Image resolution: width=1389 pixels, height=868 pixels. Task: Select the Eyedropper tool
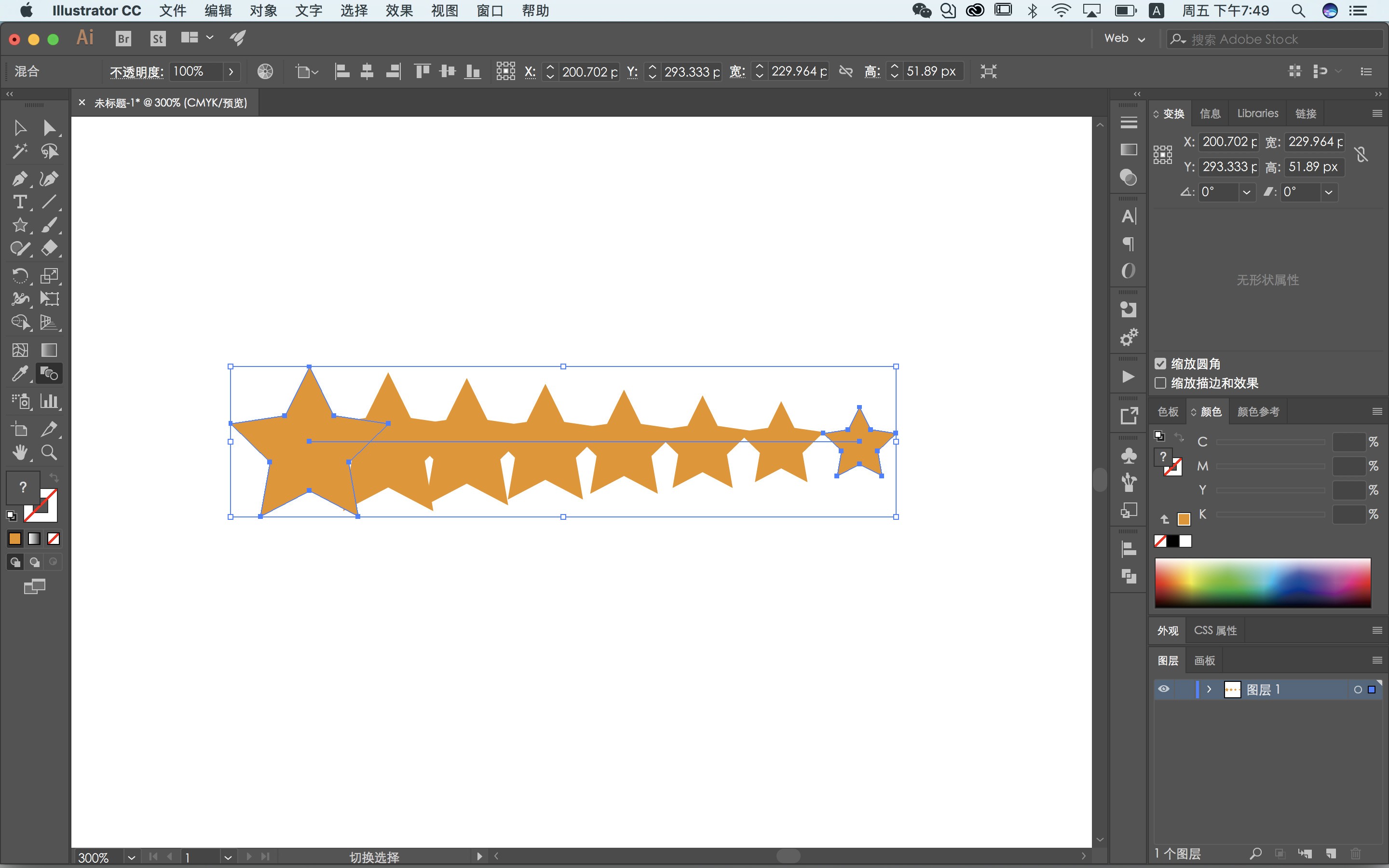(20, 374)
